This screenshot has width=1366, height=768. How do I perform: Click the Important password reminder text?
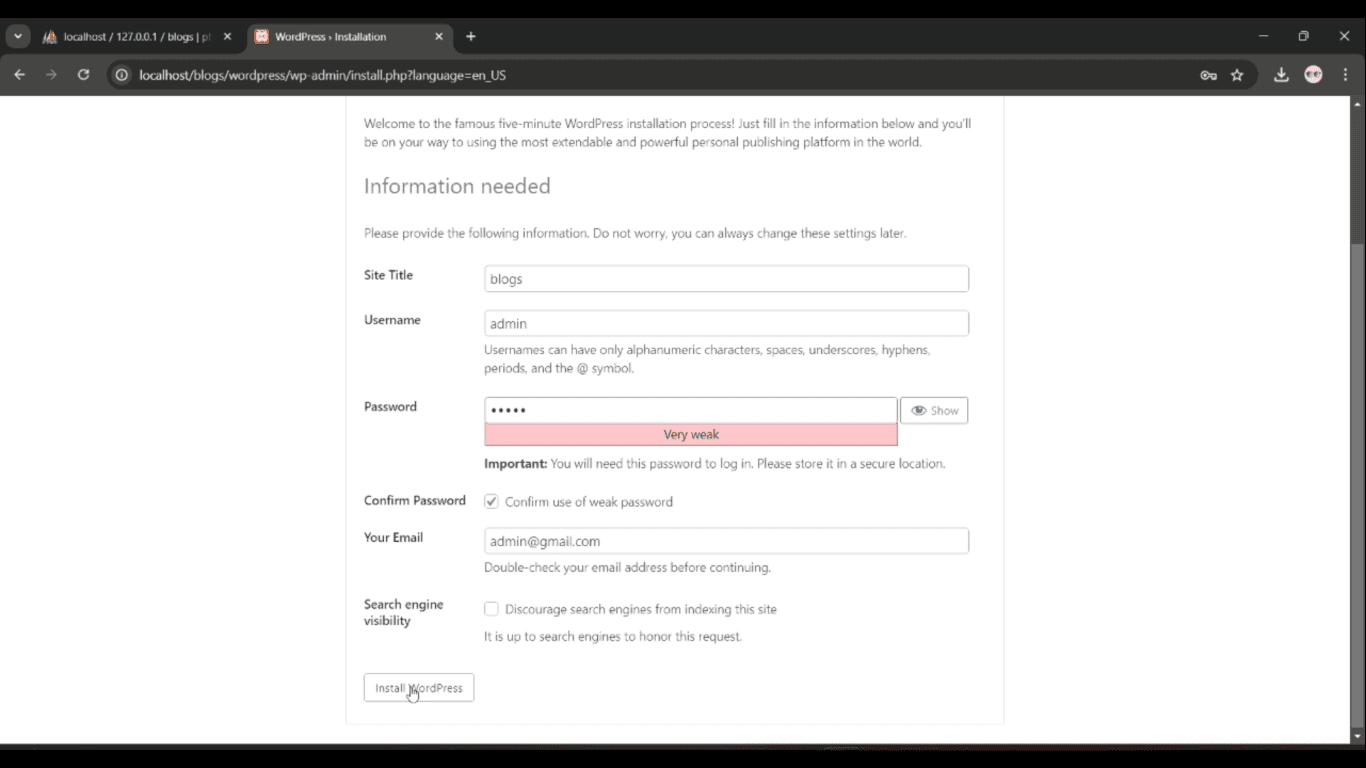coord(714,464)
